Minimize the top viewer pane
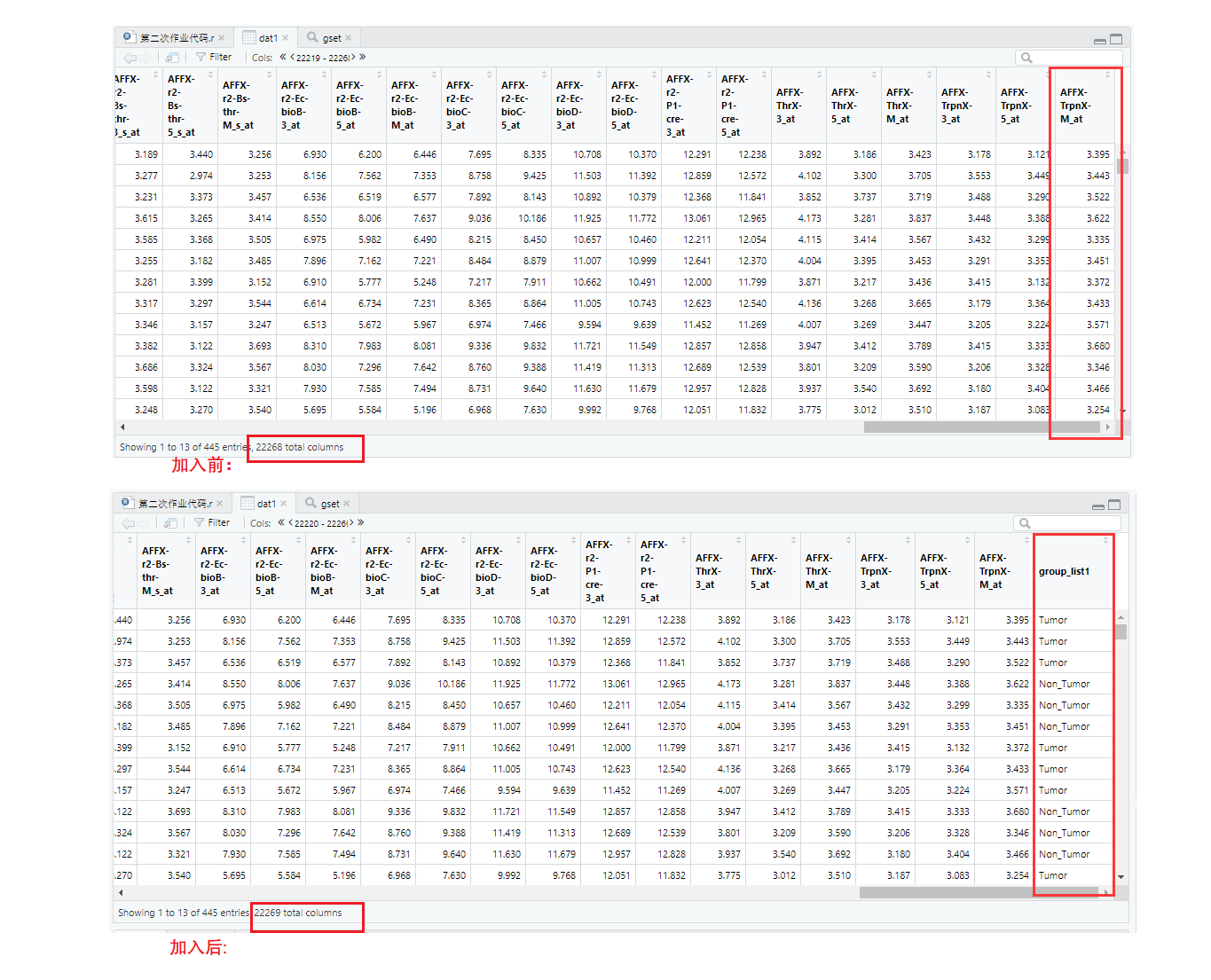Screen dimensions: 1211x980 (x=1100, y=41)
